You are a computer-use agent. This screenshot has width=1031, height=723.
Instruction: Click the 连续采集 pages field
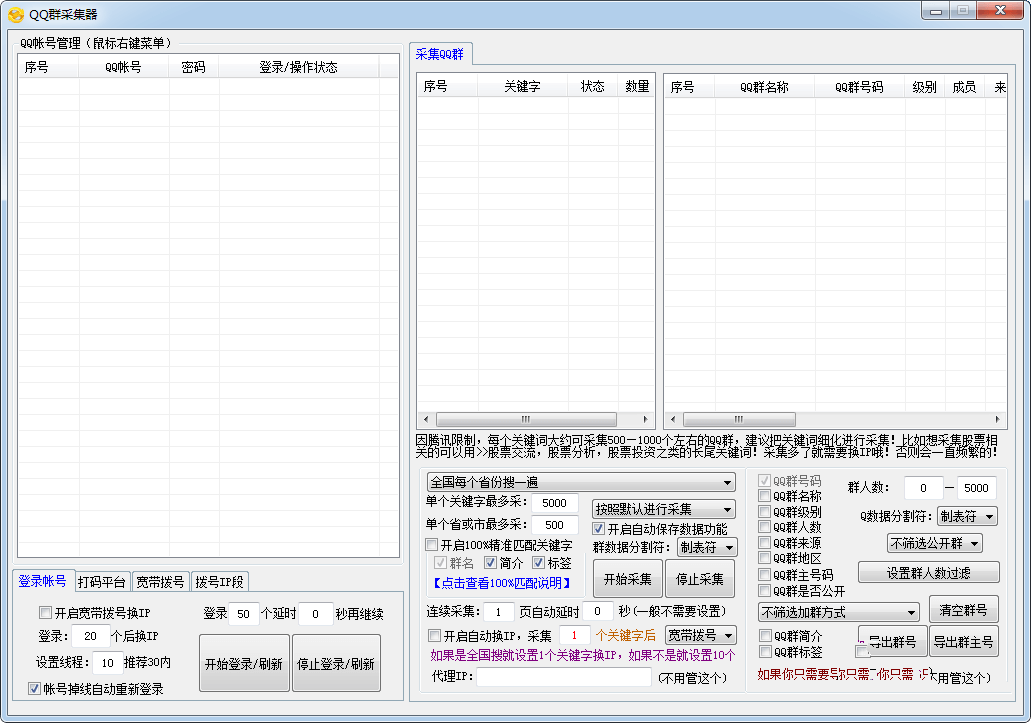tap(498, 611)
